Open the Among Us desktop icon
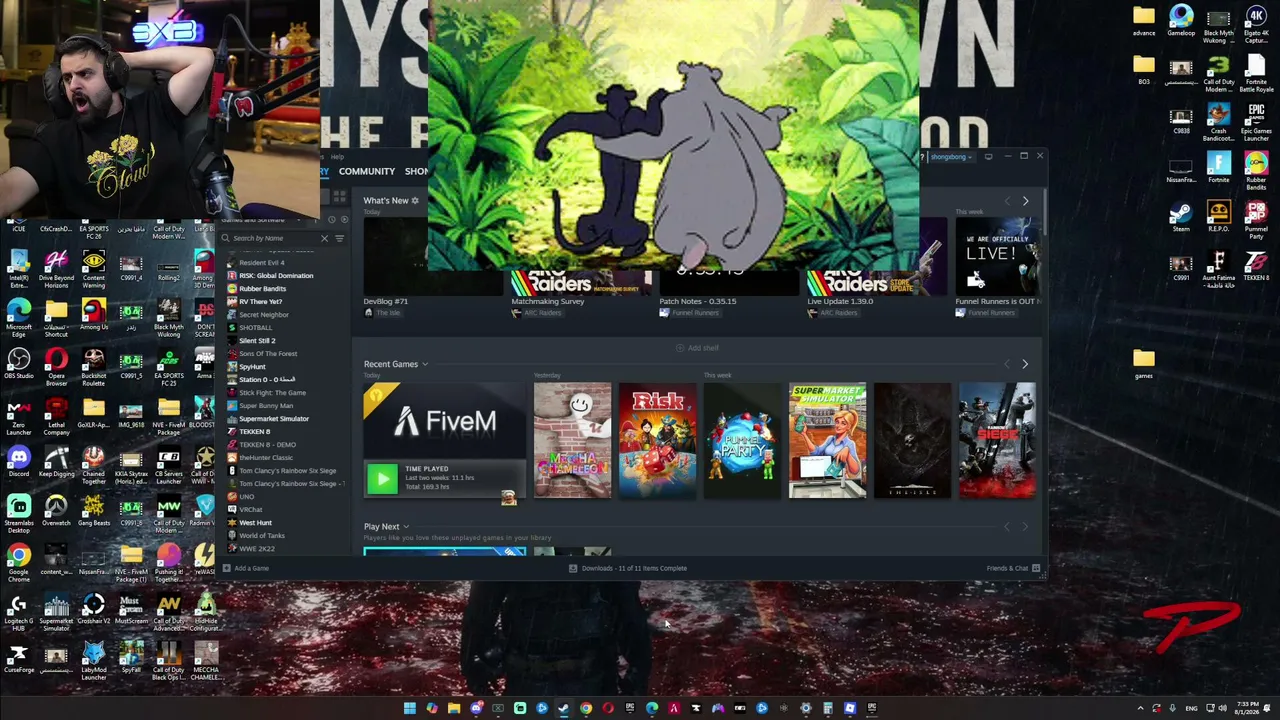Screen dimensions: 1280x720 pos(94,316)
